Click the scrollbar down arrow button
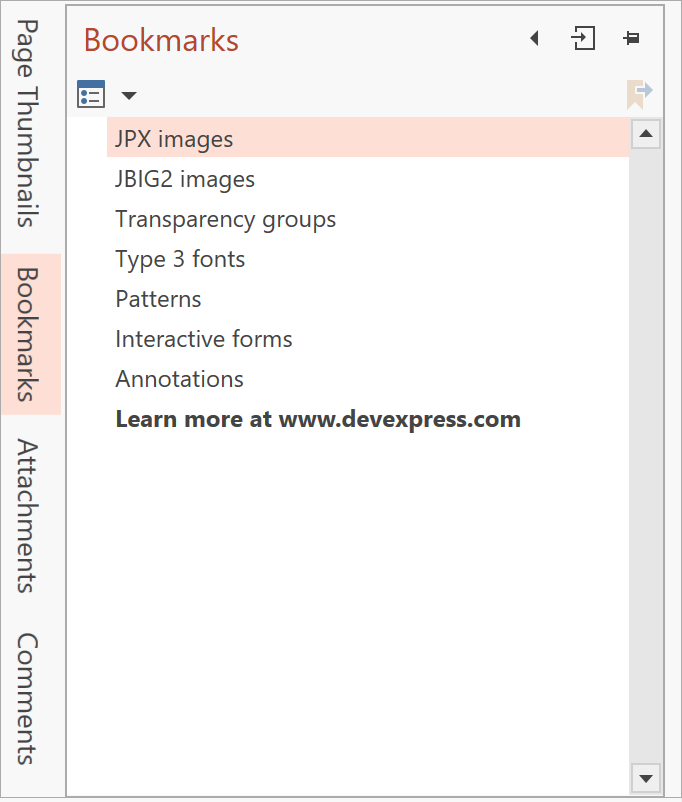This screenshot has height=802, width=682. [x=646, y=777]
